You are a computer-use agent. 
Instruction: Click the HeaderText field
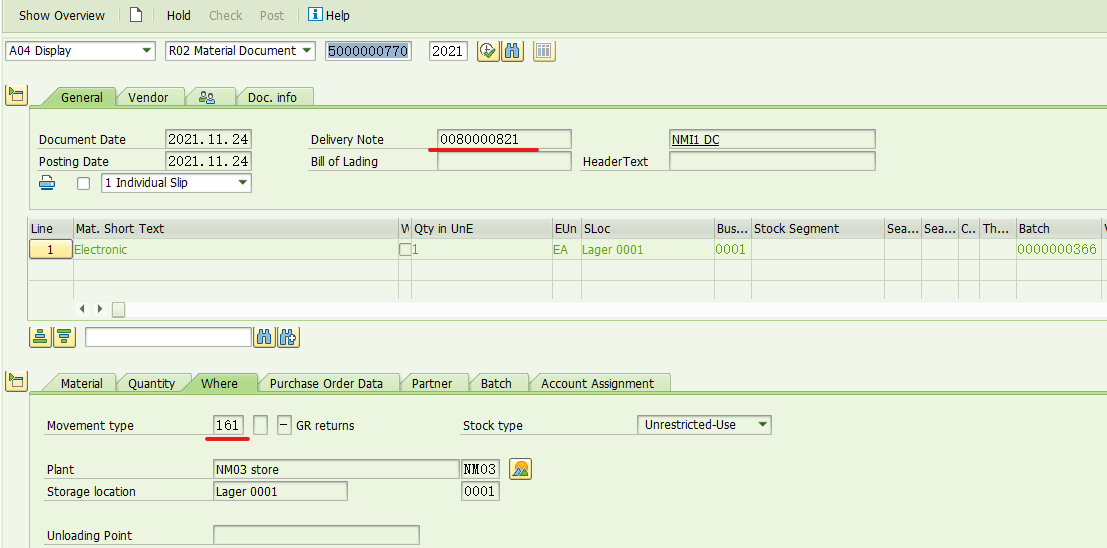pos(772,161)
